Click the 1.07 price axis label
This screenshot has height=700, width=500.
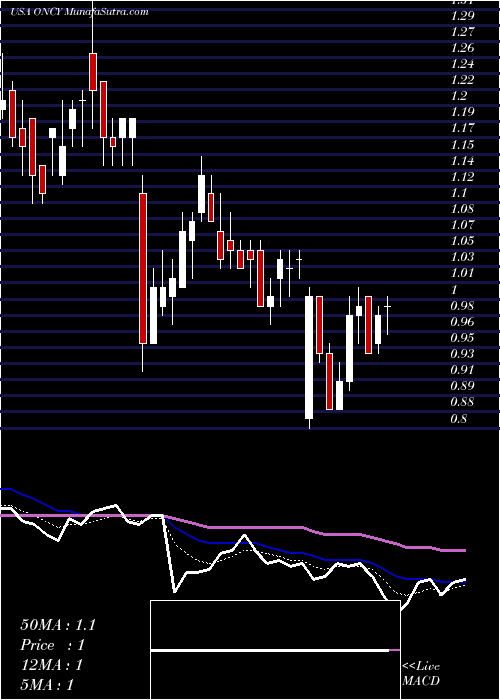coord(462,225)
